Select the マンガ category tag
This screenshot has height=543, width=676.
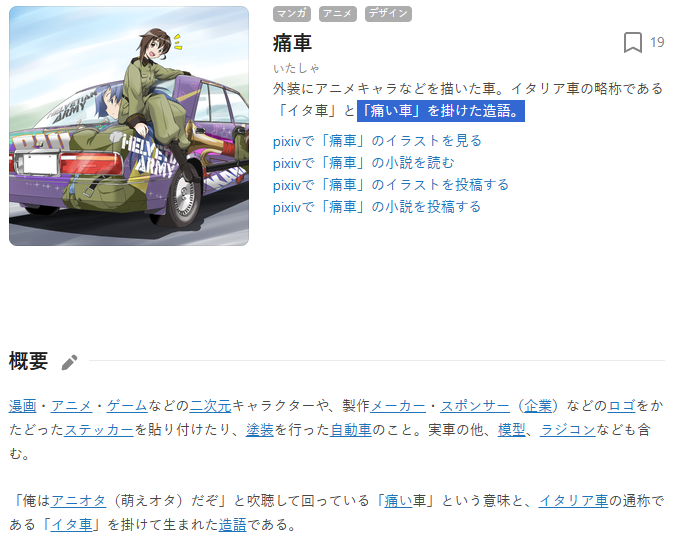pos(292,14)
